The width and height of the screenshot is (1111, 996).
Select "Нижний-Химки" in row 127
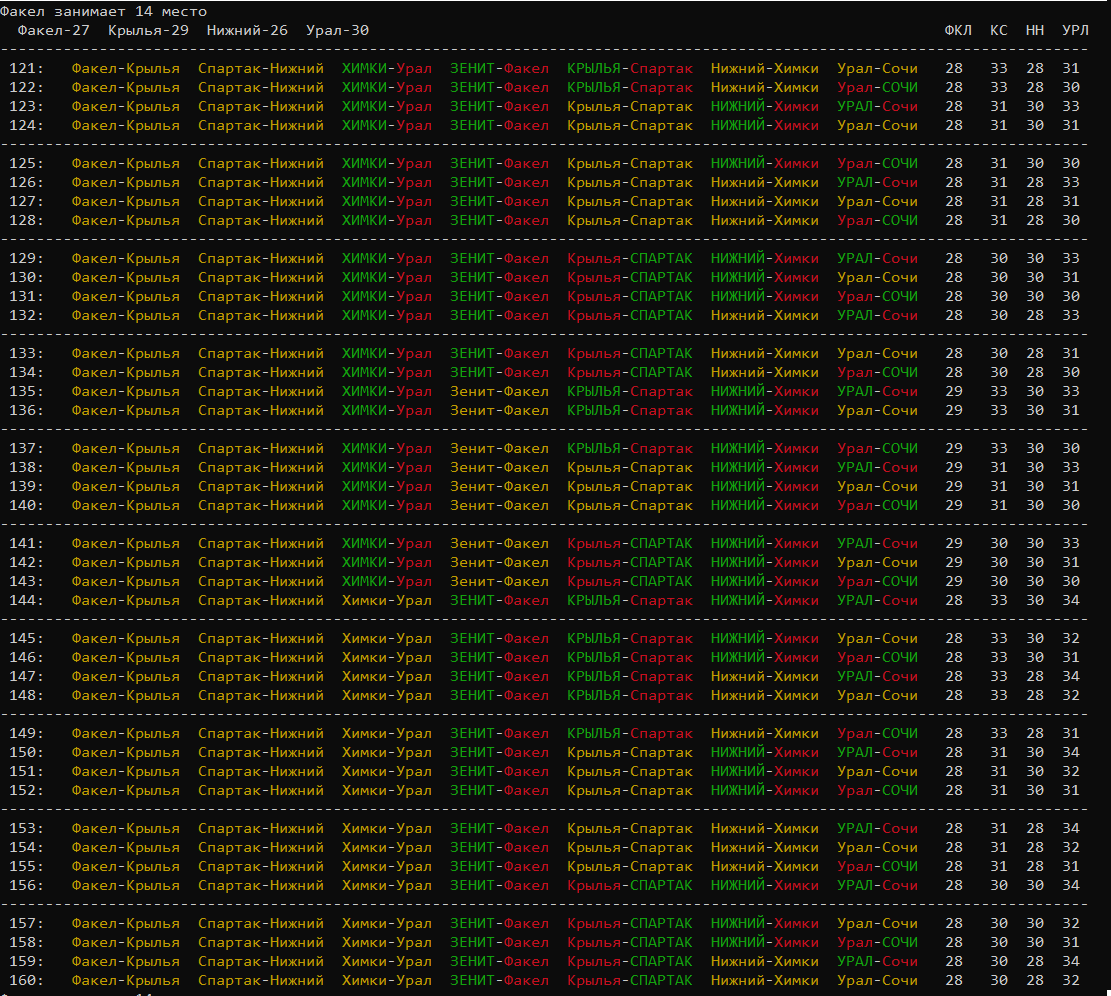[x=765, y=201]
